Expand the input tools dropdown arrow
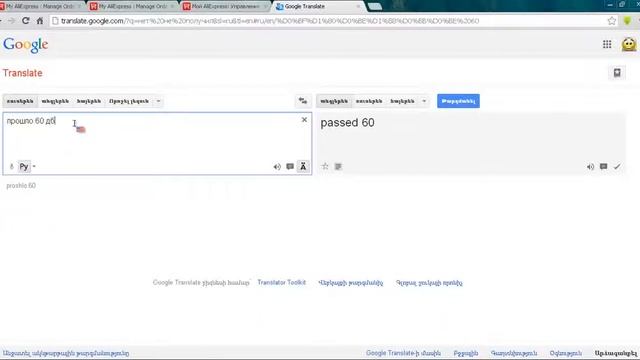This screenshot has height=360, width=640. [34, 167]
